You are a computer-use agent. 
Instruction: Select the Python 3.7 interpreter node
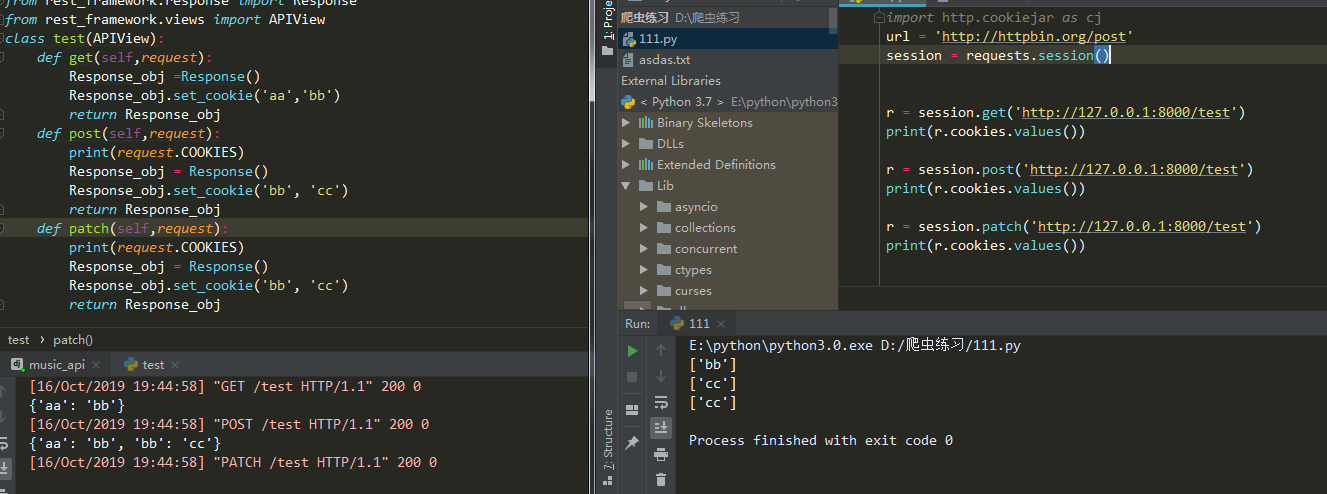(x=728, y=102)
